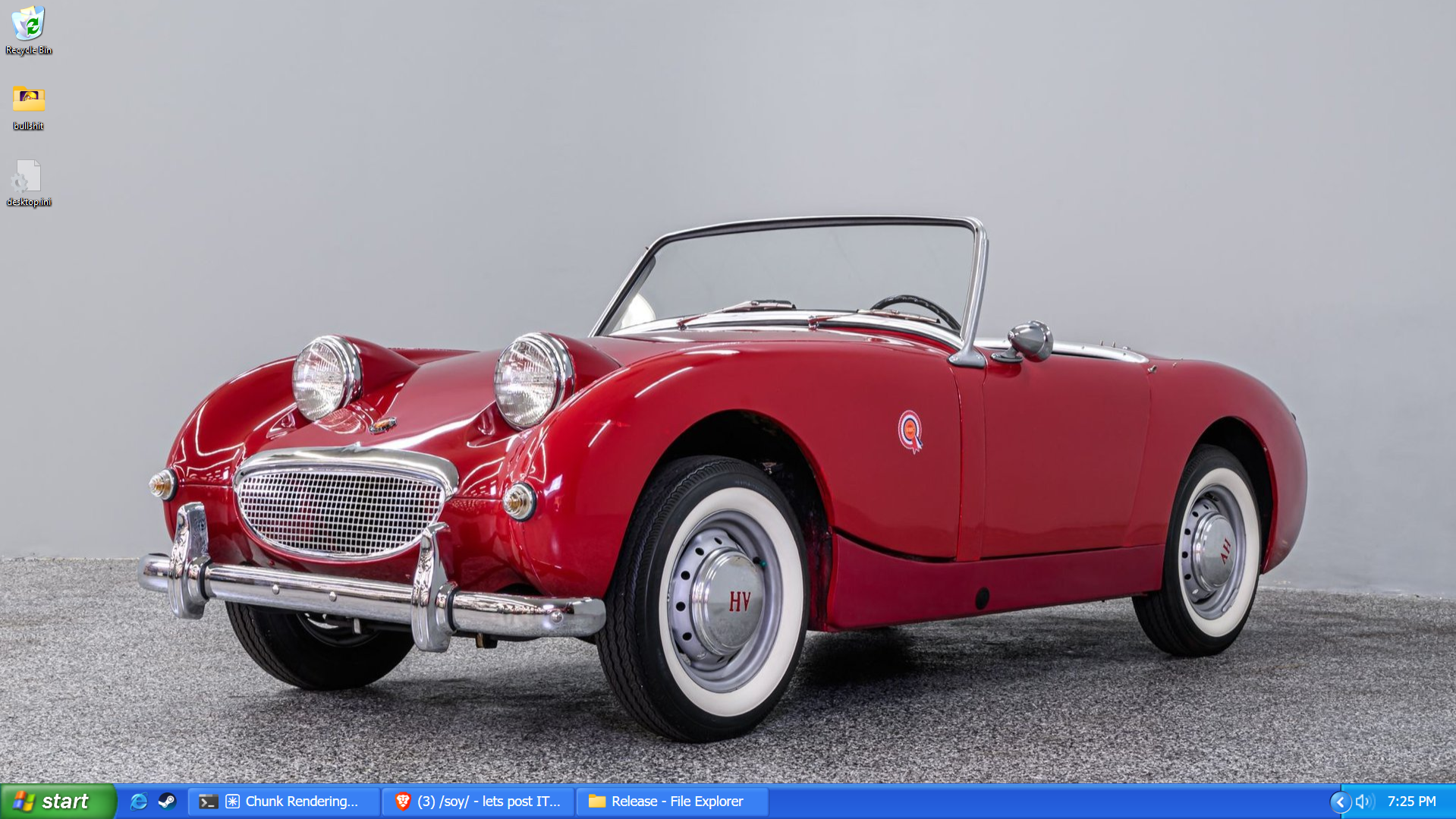Expand hidden system tray icons chevron

point(1340,802)
